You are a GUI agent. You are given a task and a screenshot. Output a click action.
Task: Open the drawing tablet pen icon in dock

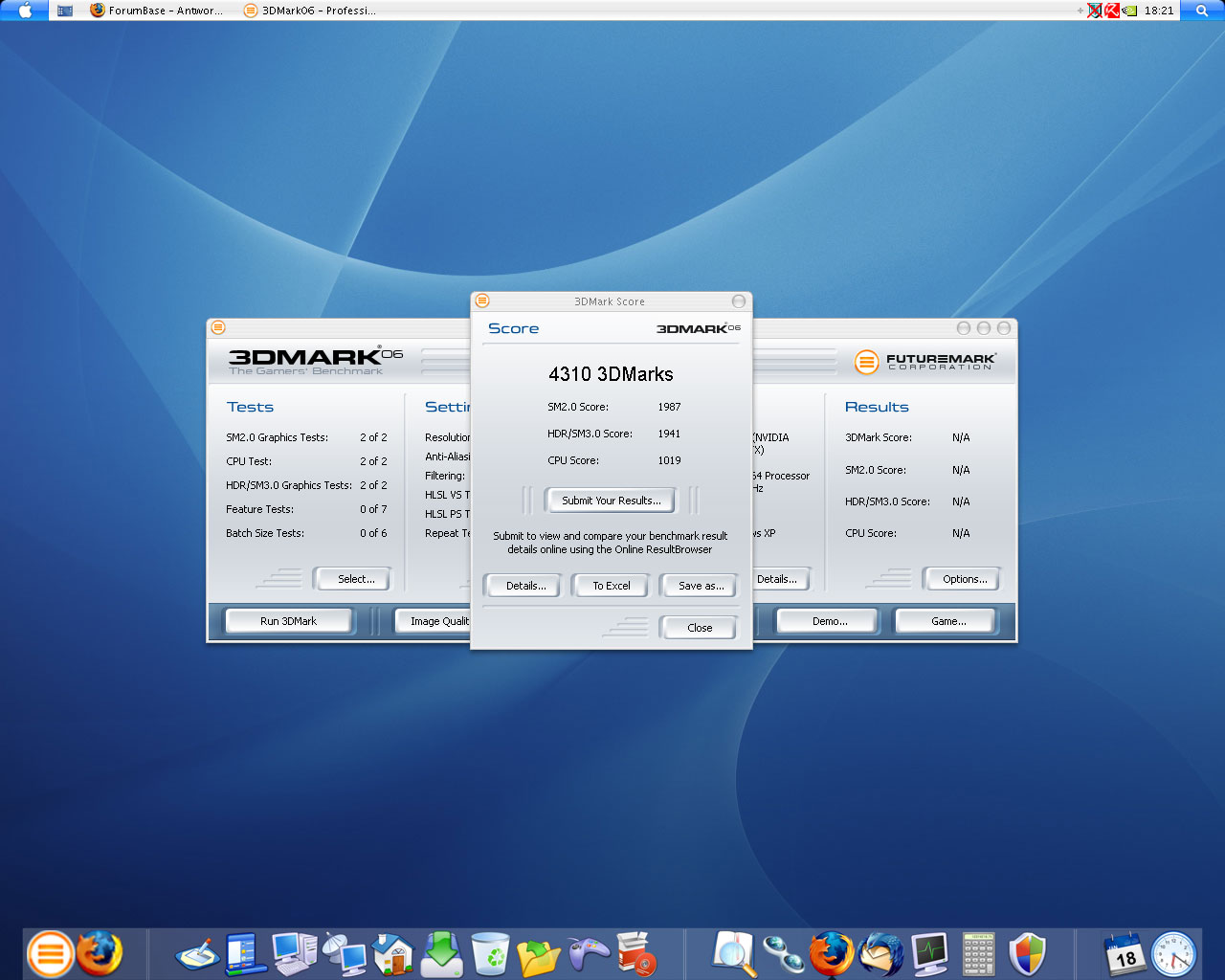[x=198, y=954]
